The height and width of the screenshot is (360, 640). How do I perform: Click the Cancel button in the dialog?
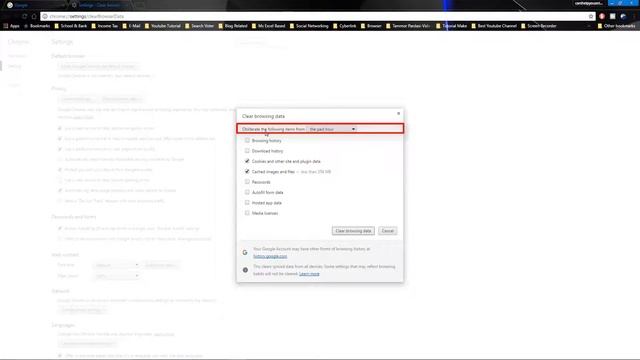pos(387,231)
